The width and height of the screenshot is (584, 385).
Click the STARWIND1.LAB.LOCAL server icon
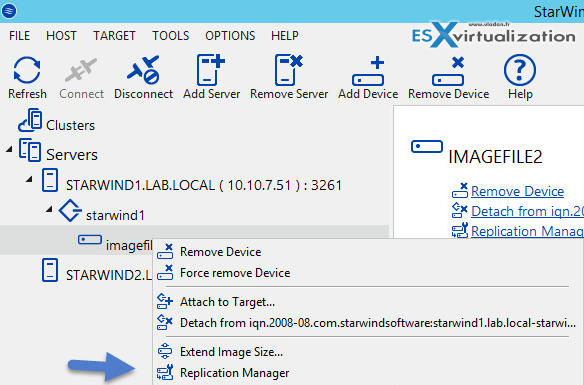[50, 180]
